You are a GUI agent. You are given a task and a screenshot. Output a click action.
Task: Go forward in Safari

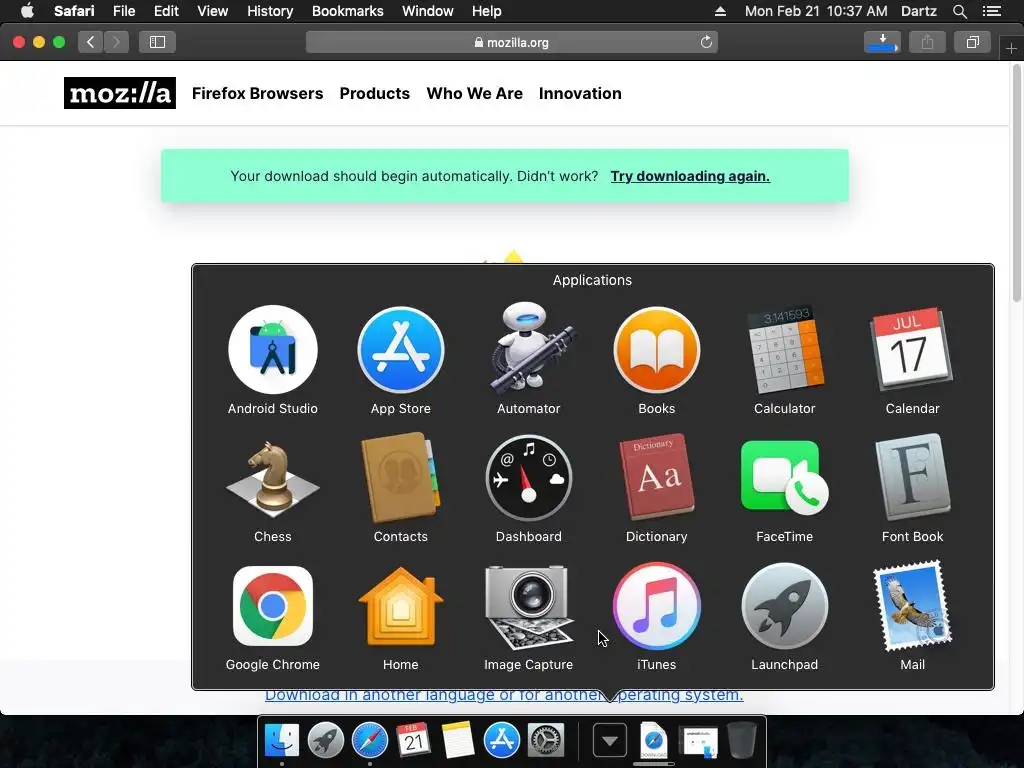[x=116, y=42]
